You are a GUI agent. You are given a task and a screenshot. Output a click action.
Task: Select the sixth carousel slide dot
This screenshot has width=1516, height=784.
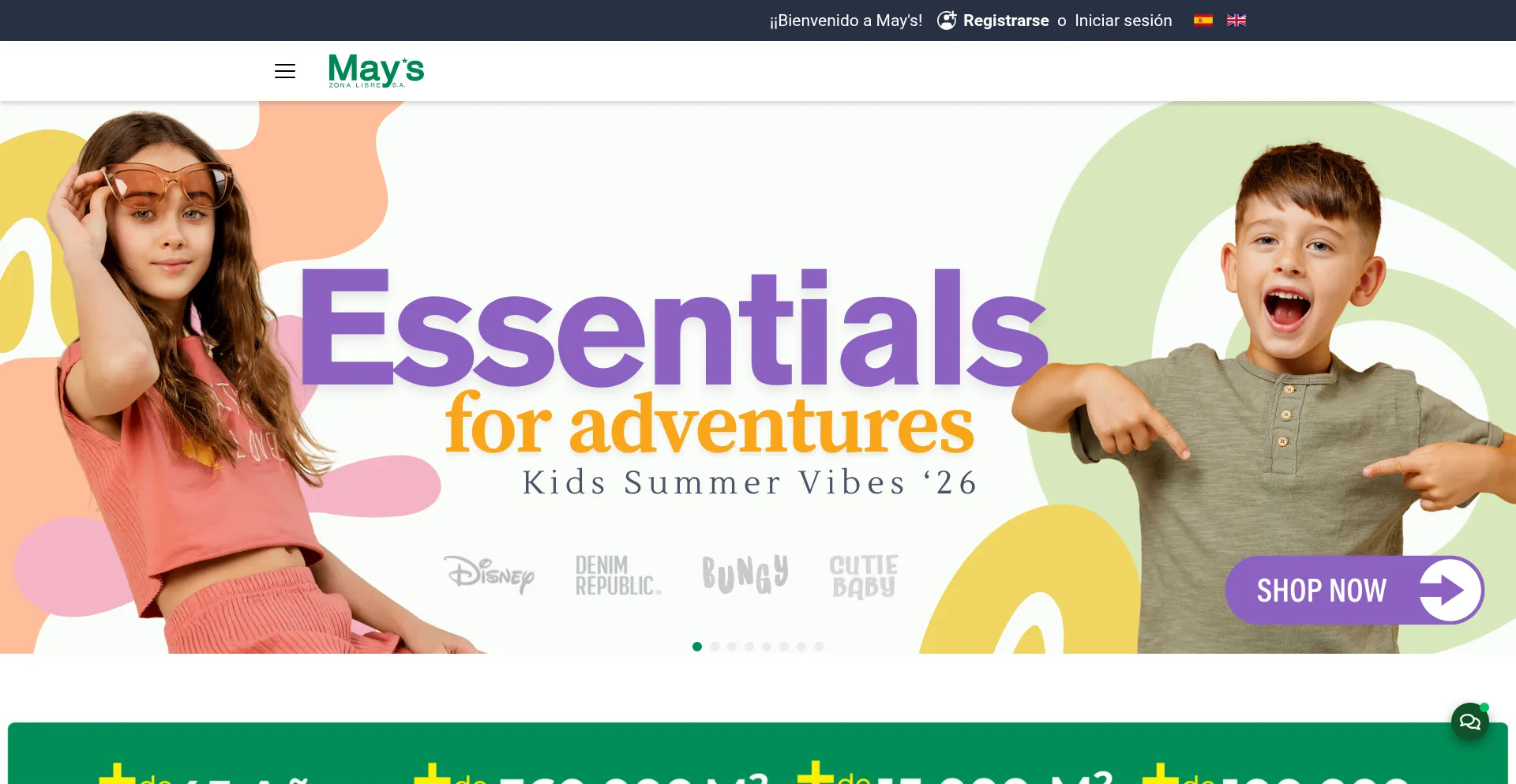784,647
